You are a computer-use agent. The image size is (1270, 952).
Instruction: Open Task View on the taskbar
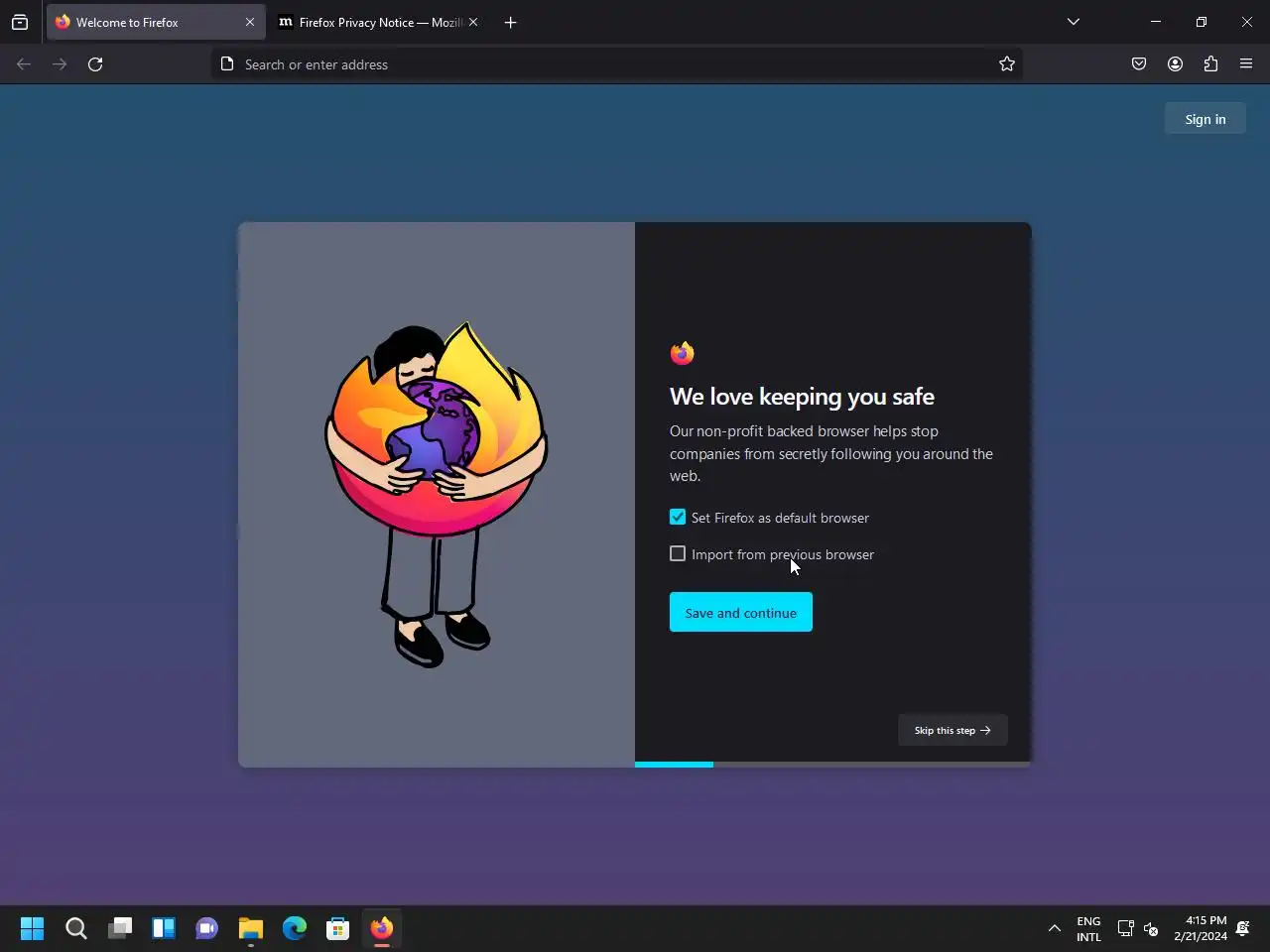point(120,928)
